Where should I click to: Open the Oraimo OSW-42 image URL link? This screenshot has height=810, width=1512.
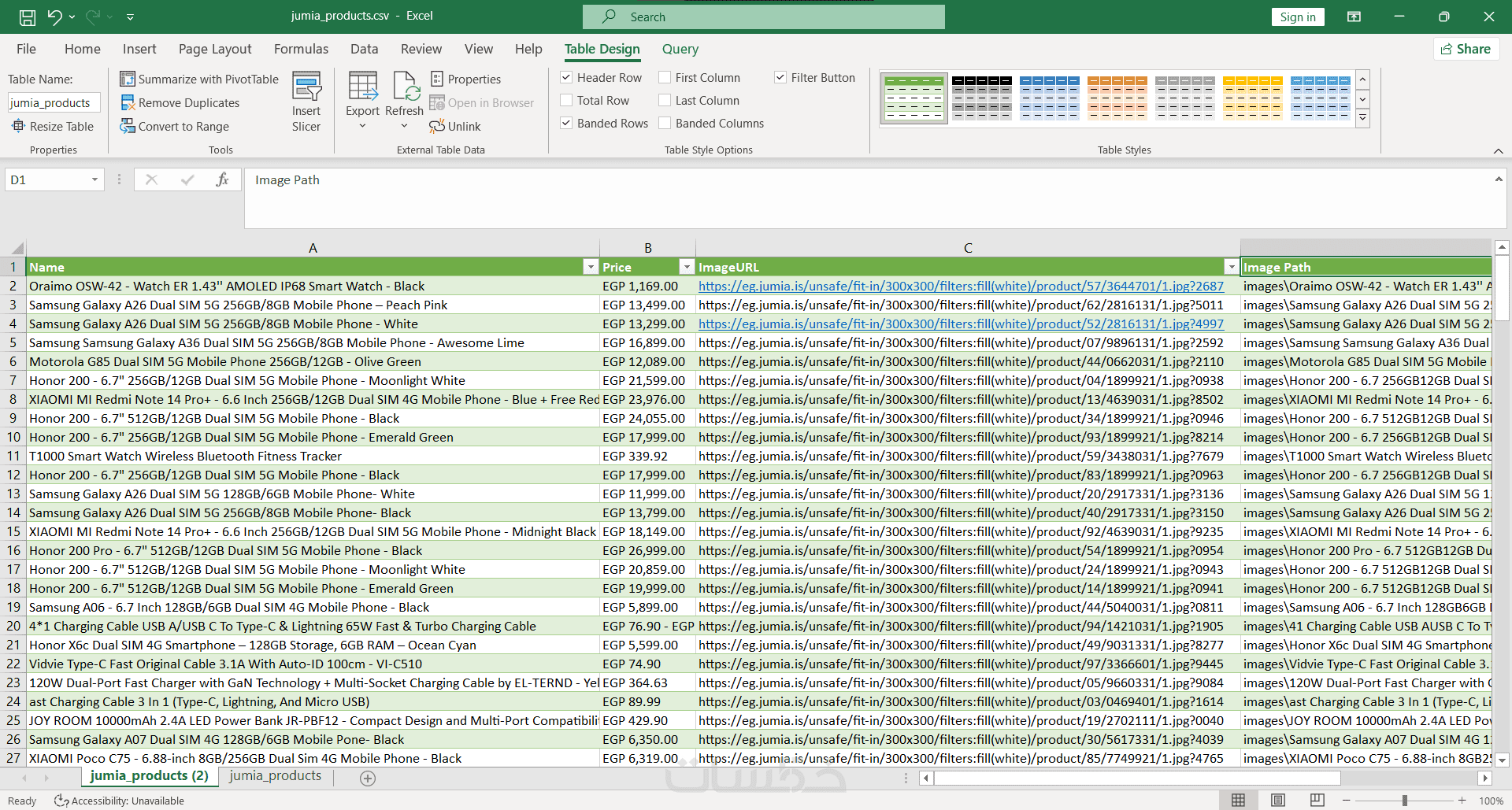(961, 286)
